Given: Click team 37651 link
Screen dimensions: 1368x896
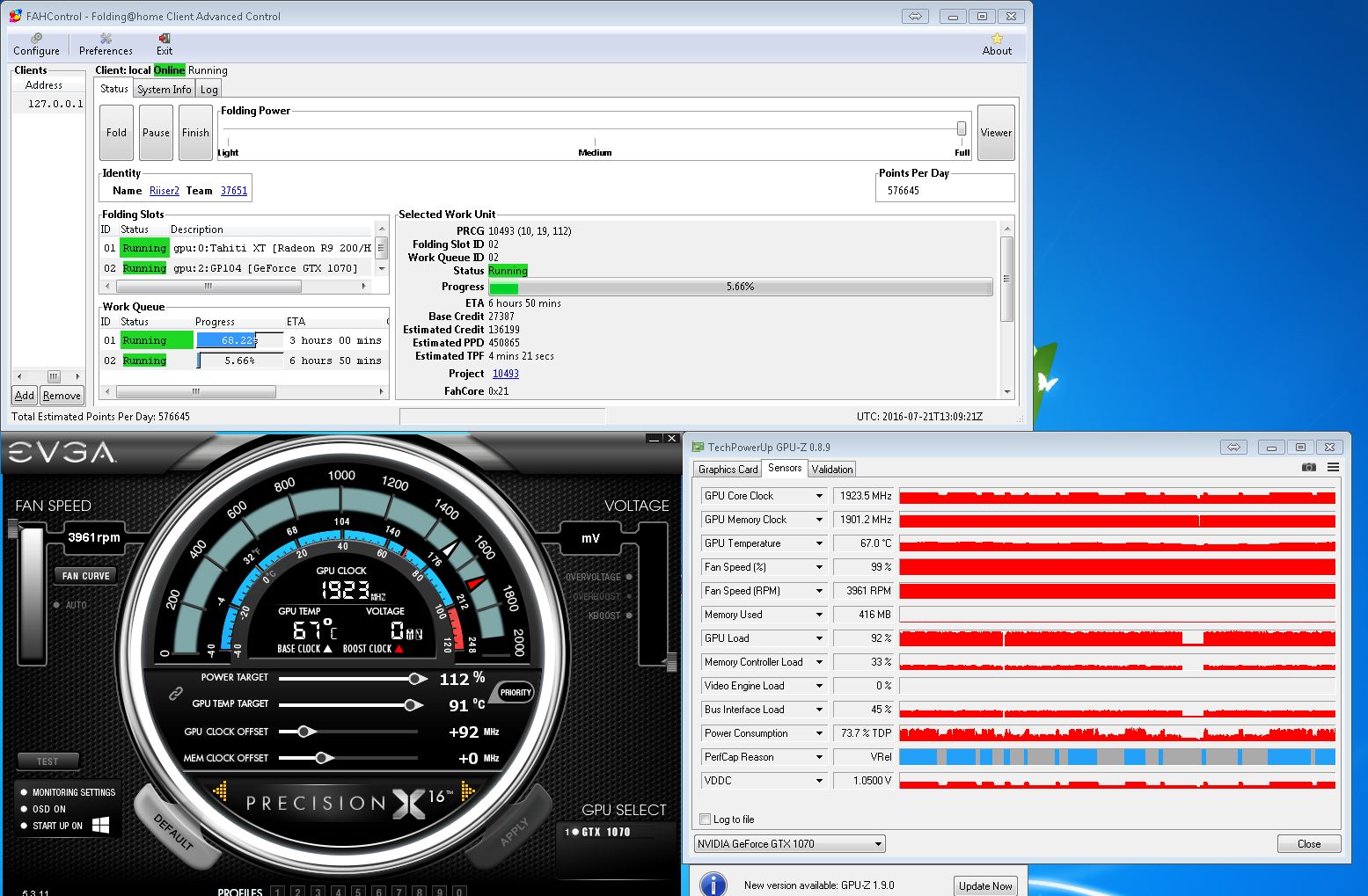Looking at the screenshot, I should click(234, 191).
